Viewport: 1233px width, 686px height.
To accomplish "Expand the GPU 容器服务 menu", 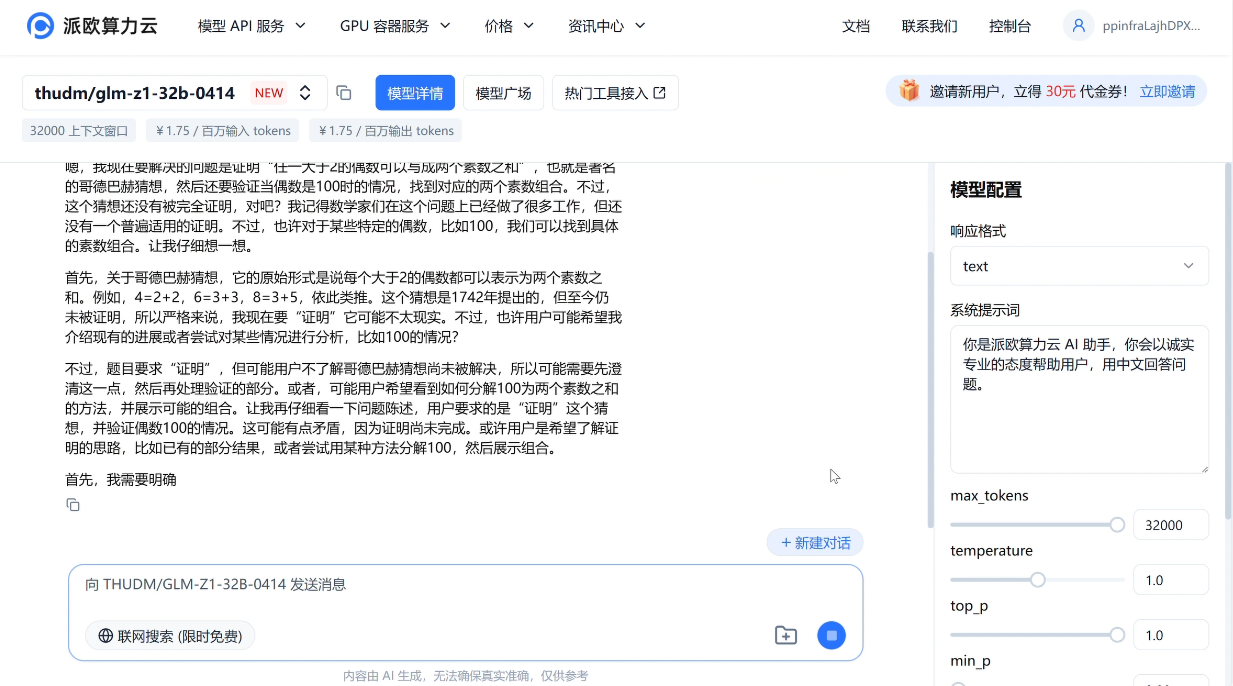I will pos(395,26).
